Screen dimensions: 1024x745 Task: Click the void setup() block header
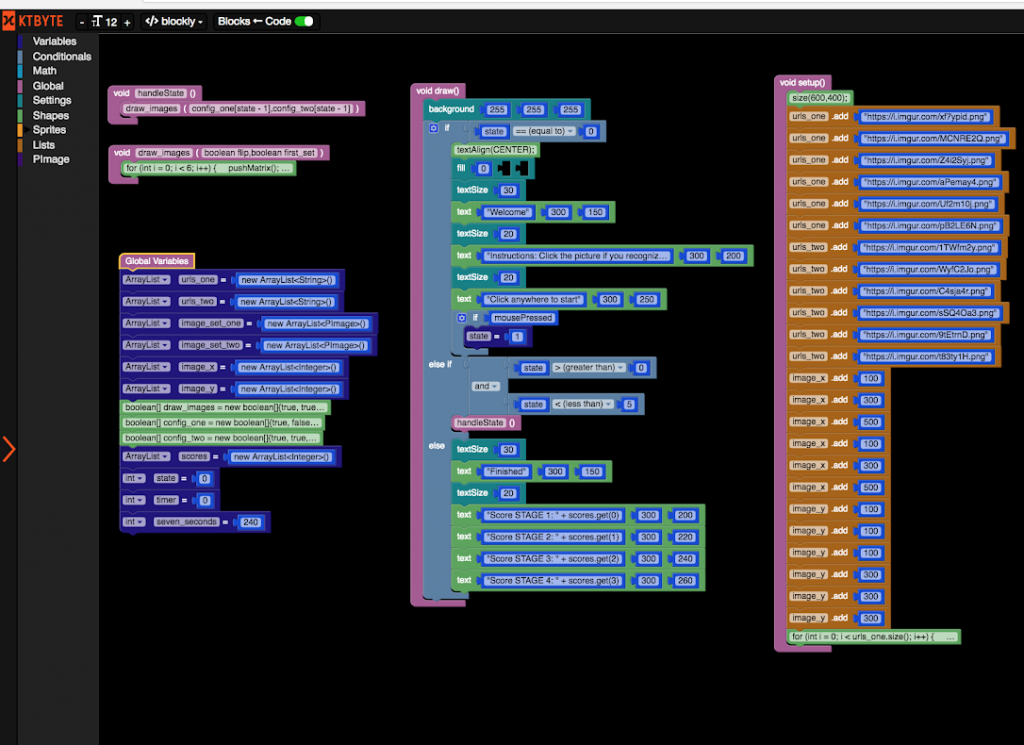(800, 82)
